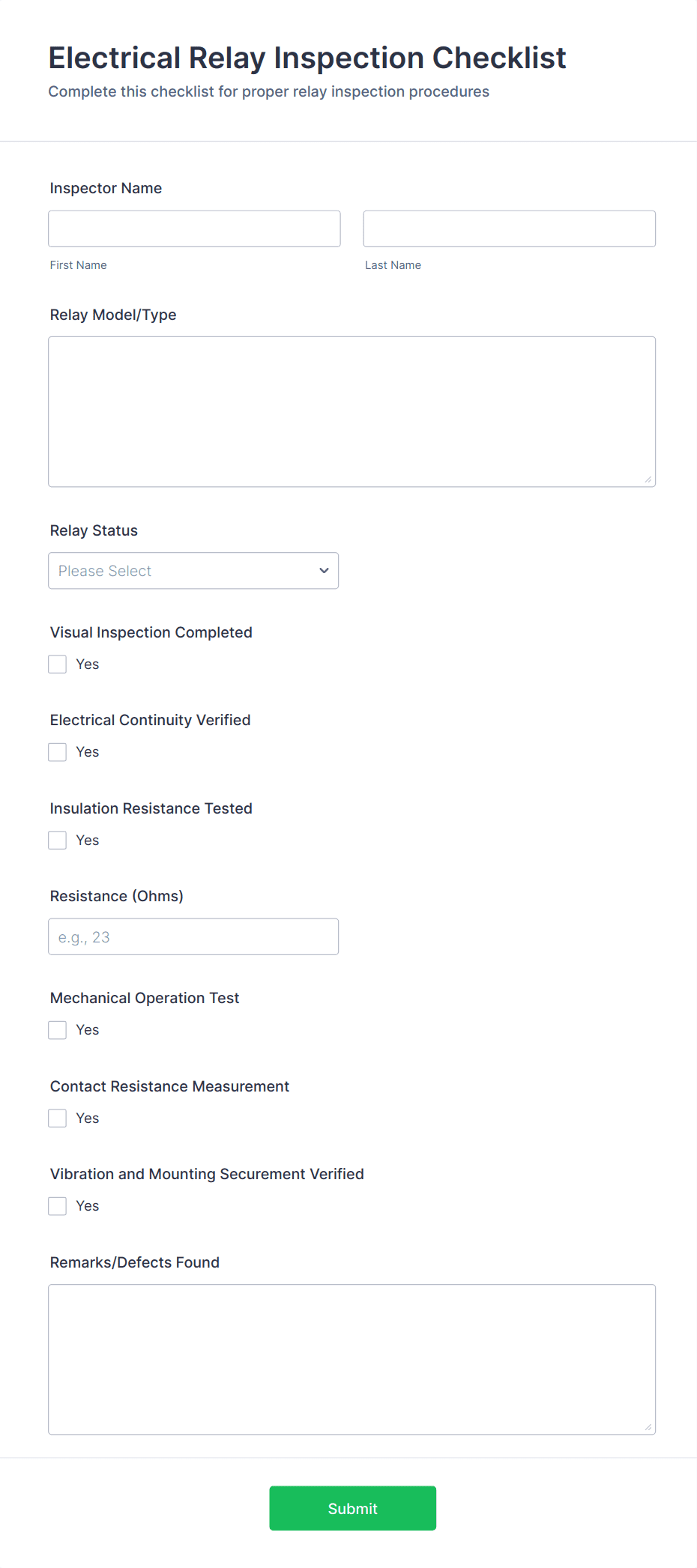This screenshot has width=697, height=1568.
Task: Click the Last Name input field
Action: click(509, 228)
